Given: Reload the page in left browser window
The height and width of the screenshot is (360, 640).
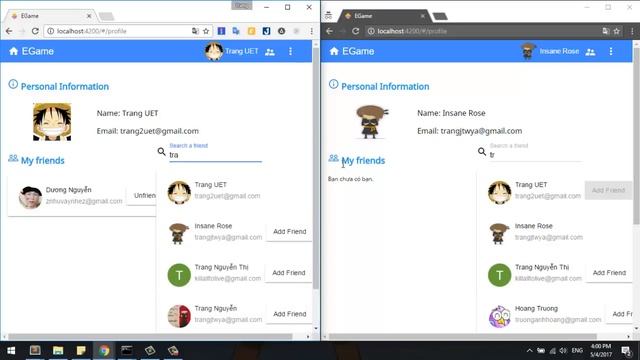Looking at the screenshot, I should 35,31.
